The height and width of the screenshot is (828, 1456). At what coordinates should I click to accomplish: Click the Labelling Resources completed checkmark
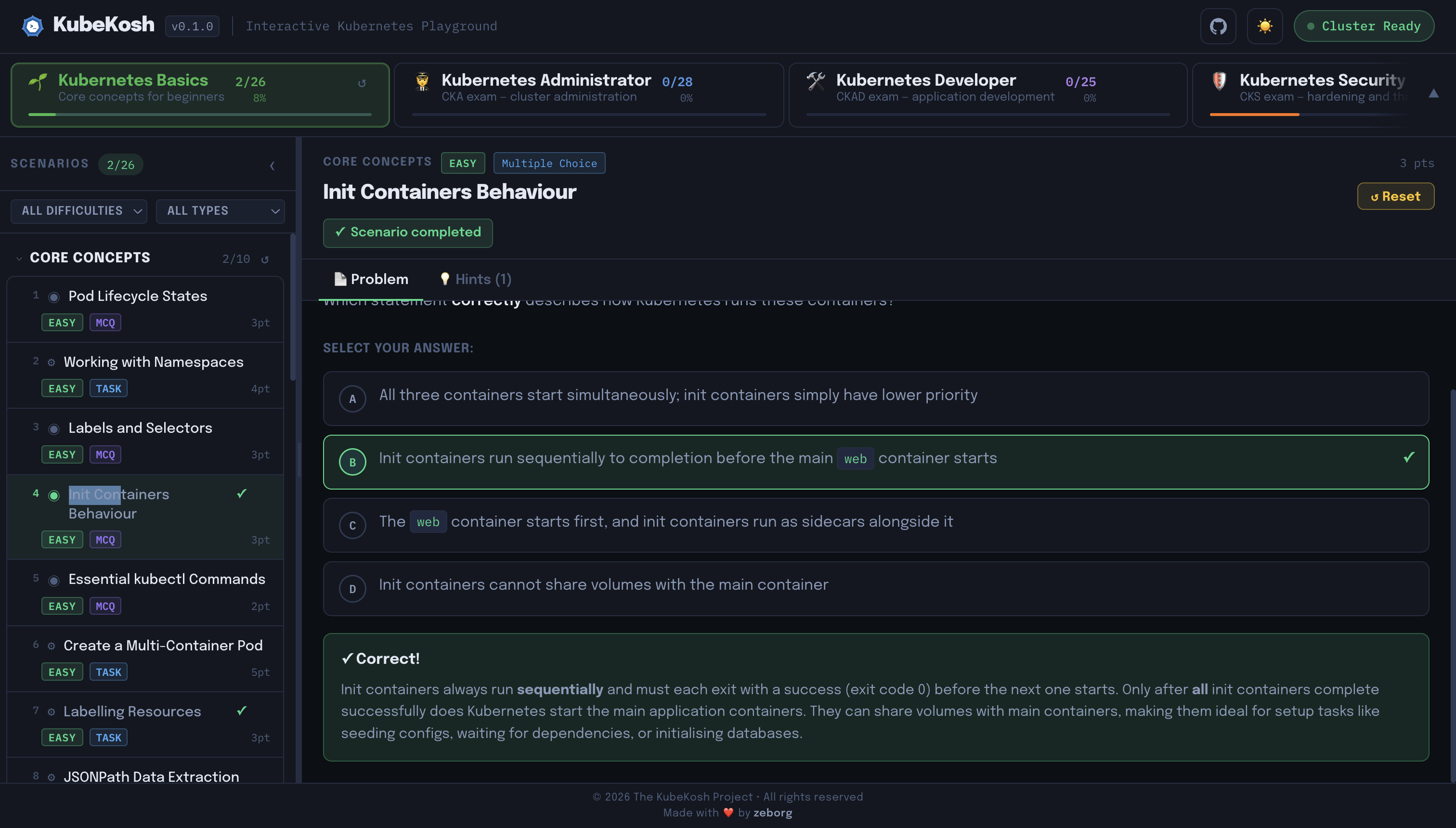242,711
